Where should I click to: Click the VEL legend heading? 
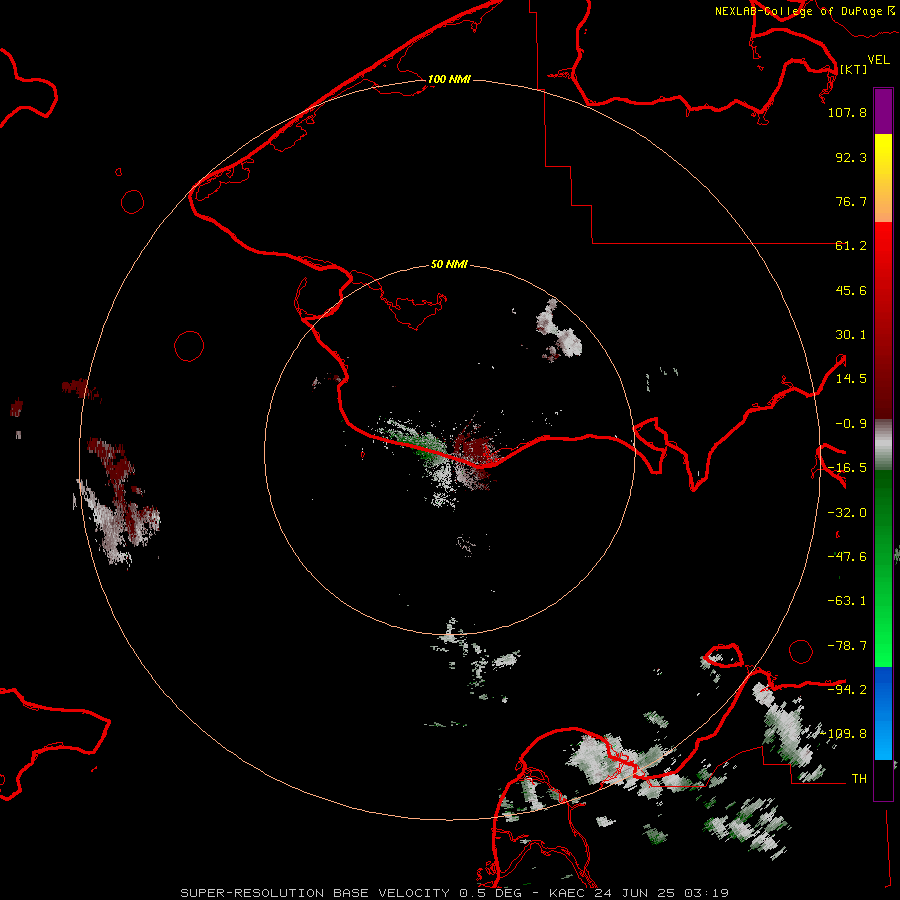[878, 59]
